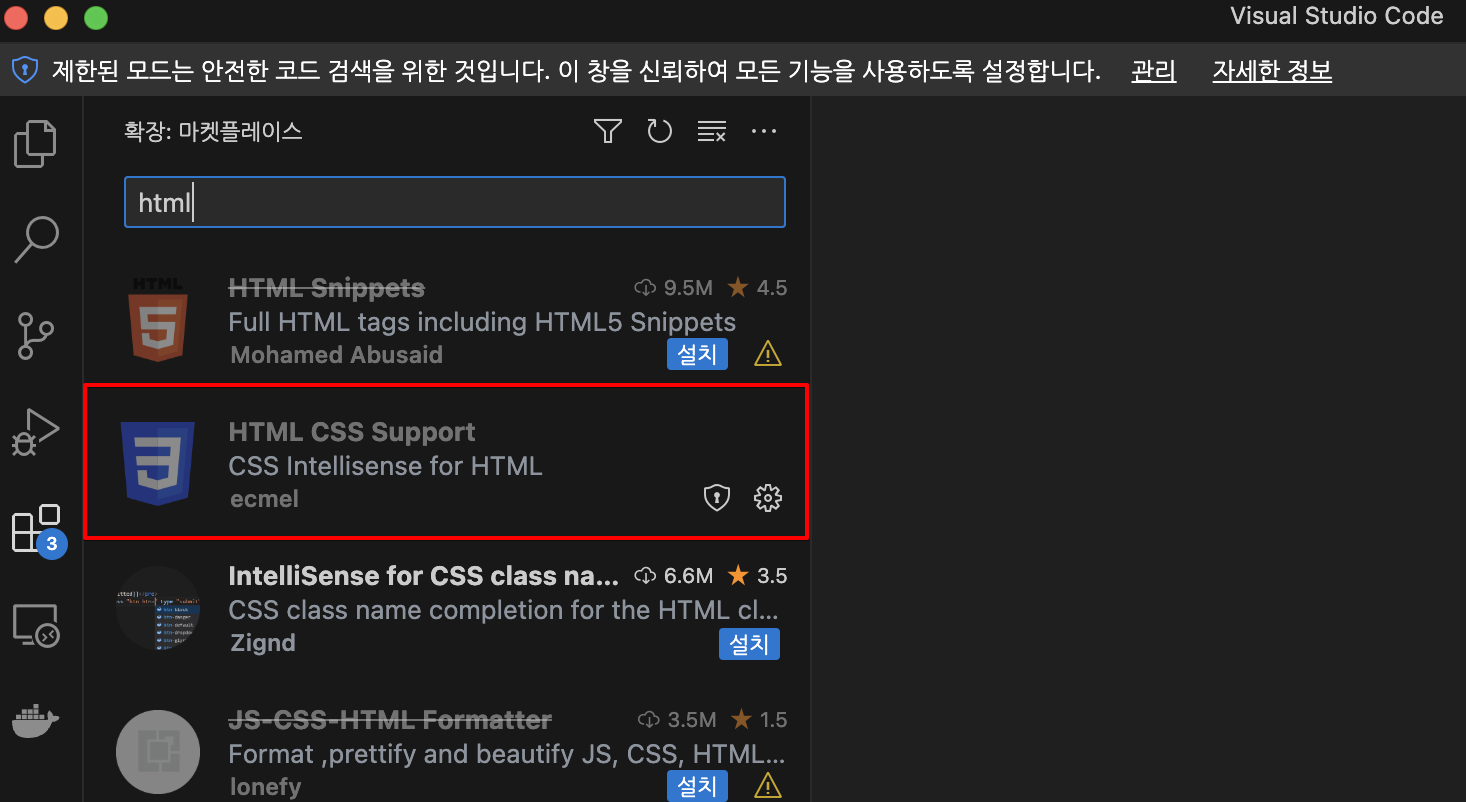This screenshot has height=802, width=1466.
Task: Click the extension search field containing html
Action: click(x=455, y=202)
